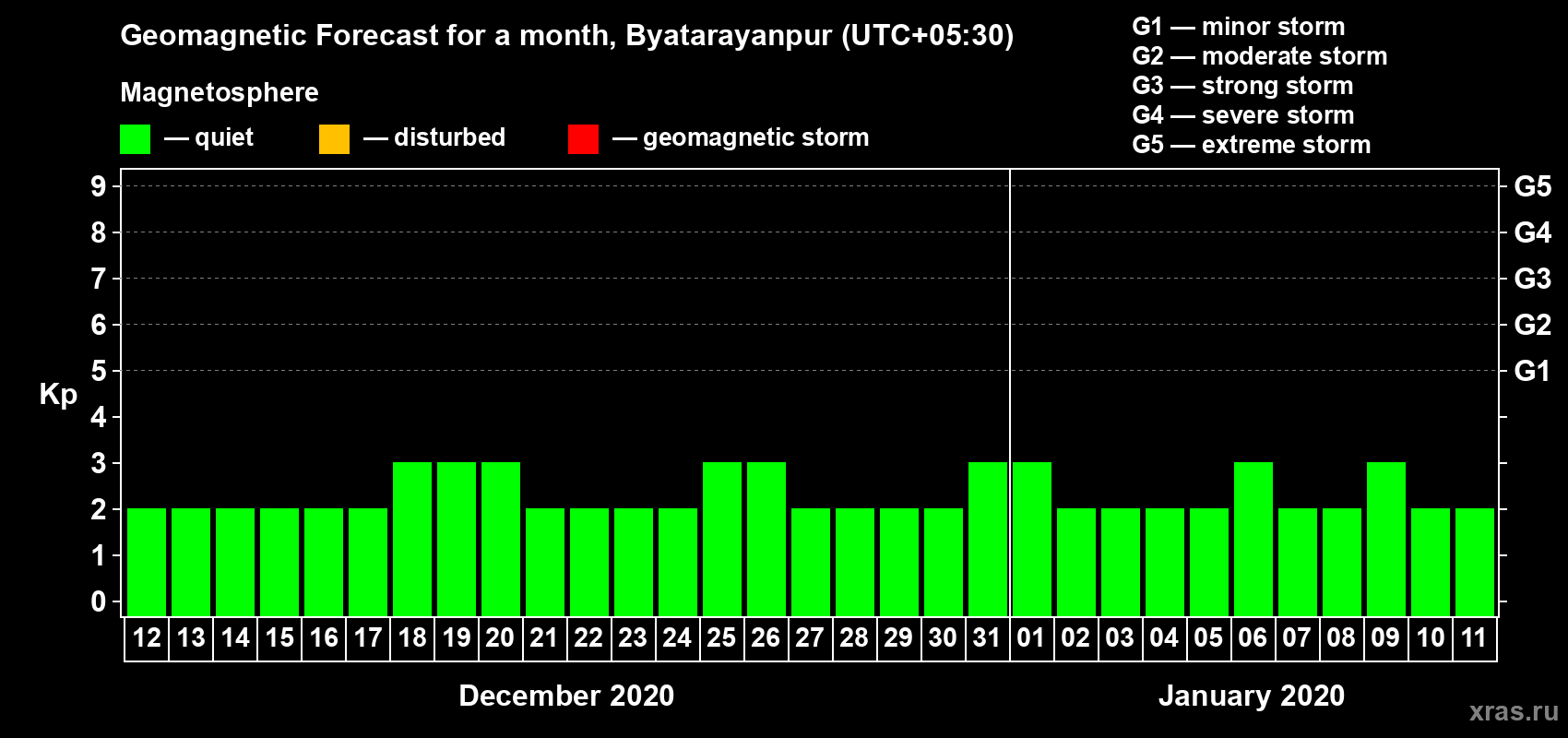Click the date label 15

coord(279,637)
